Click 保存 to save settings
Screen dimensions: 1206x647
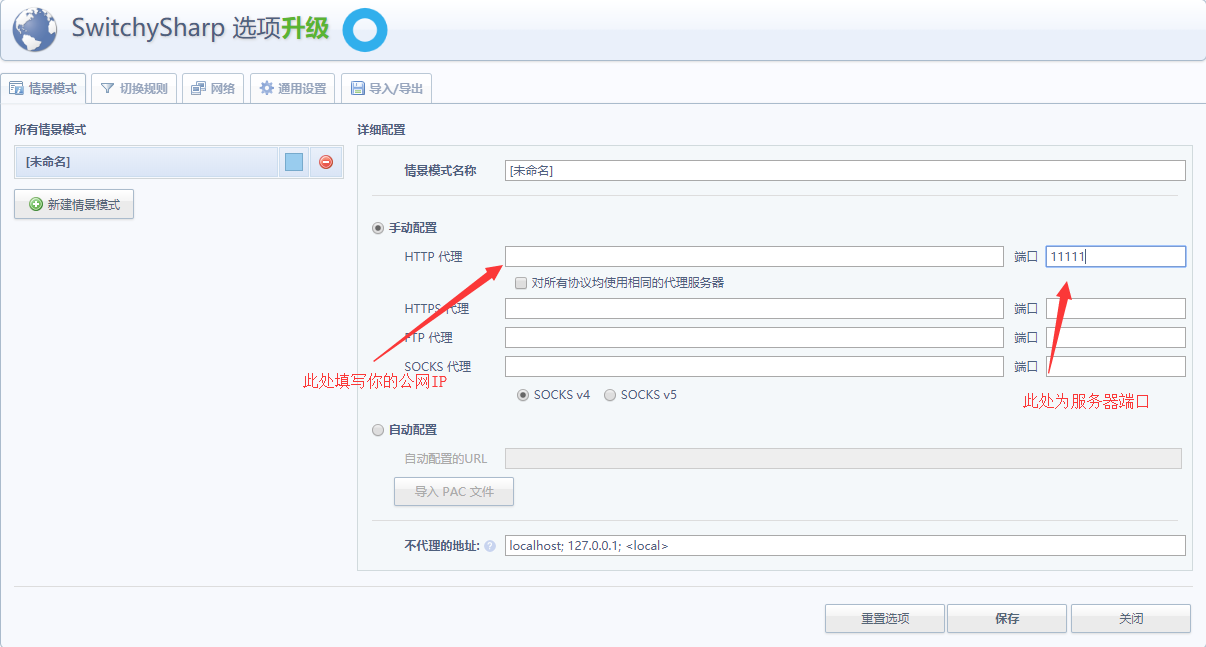pos(1007,619)
